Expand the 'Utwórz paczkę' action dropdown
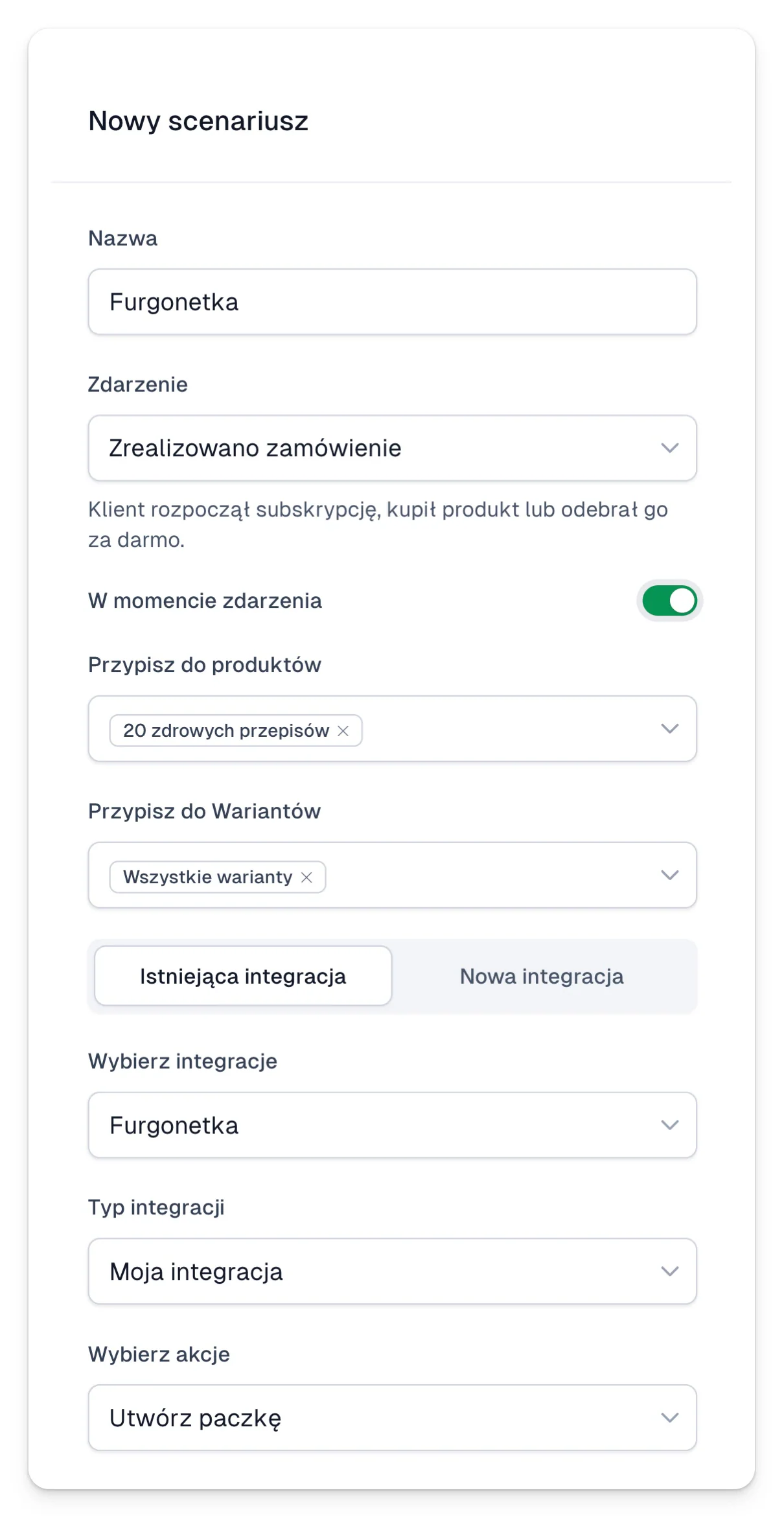This screenshot has width=784, height=1519. tap(393, 1418)
